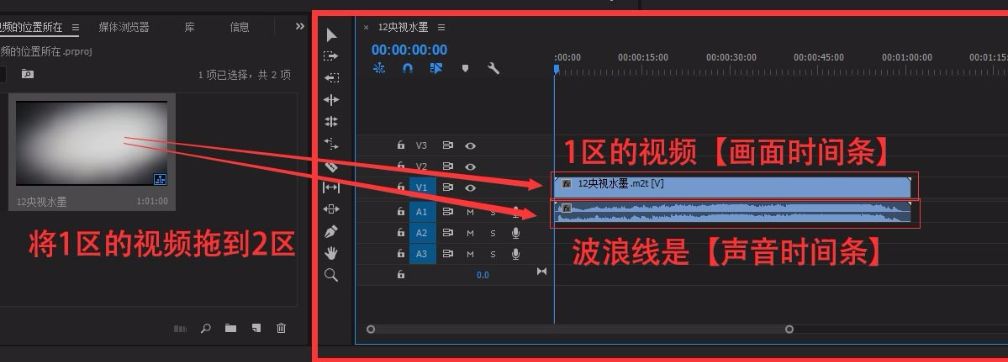Mute track A1 with M button
This screenshot has width=1008, height=362.
[x=471, y=212]
